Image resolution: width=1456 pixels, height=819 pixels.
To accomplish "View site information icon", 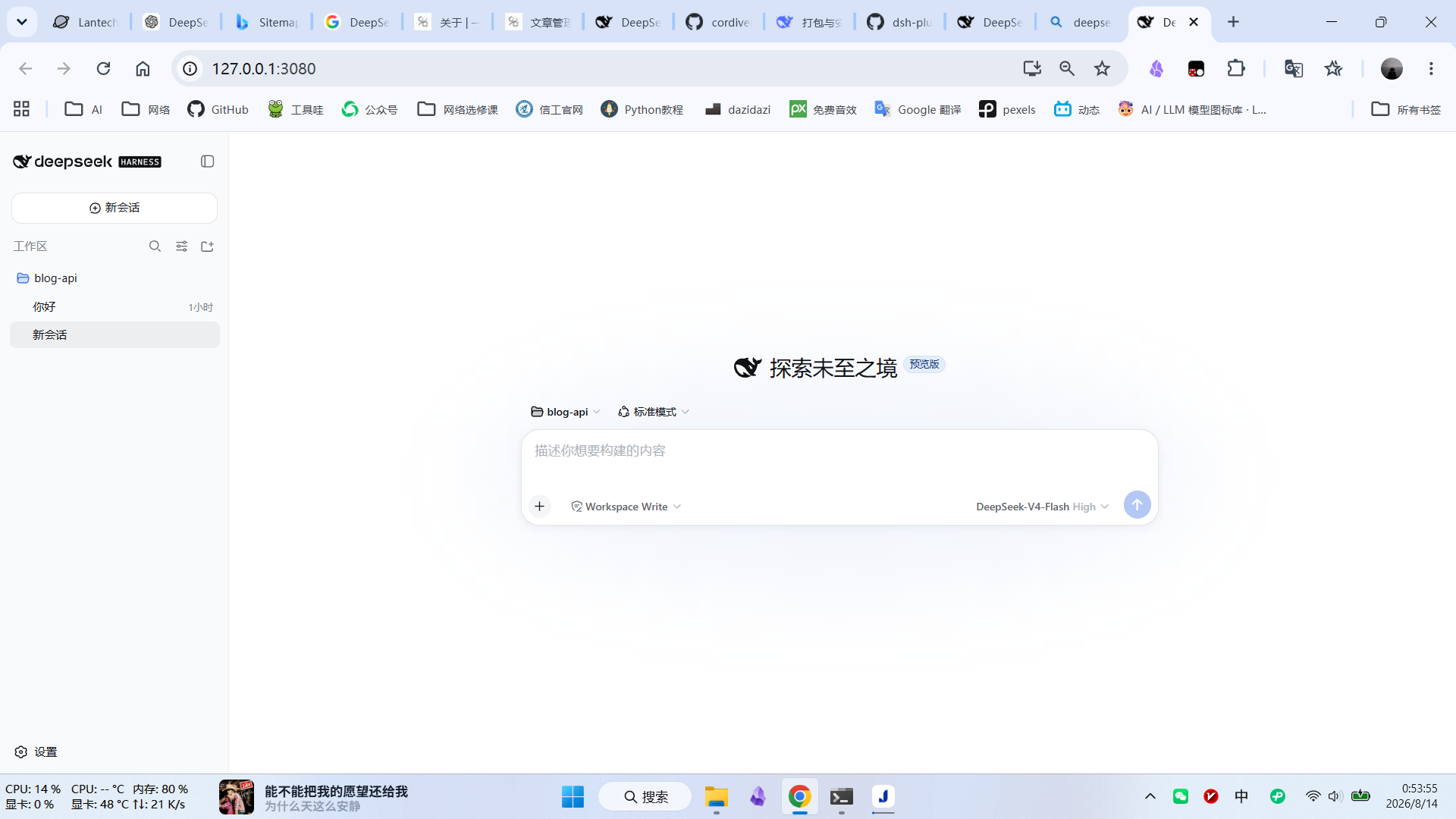I will coord(190,68).
